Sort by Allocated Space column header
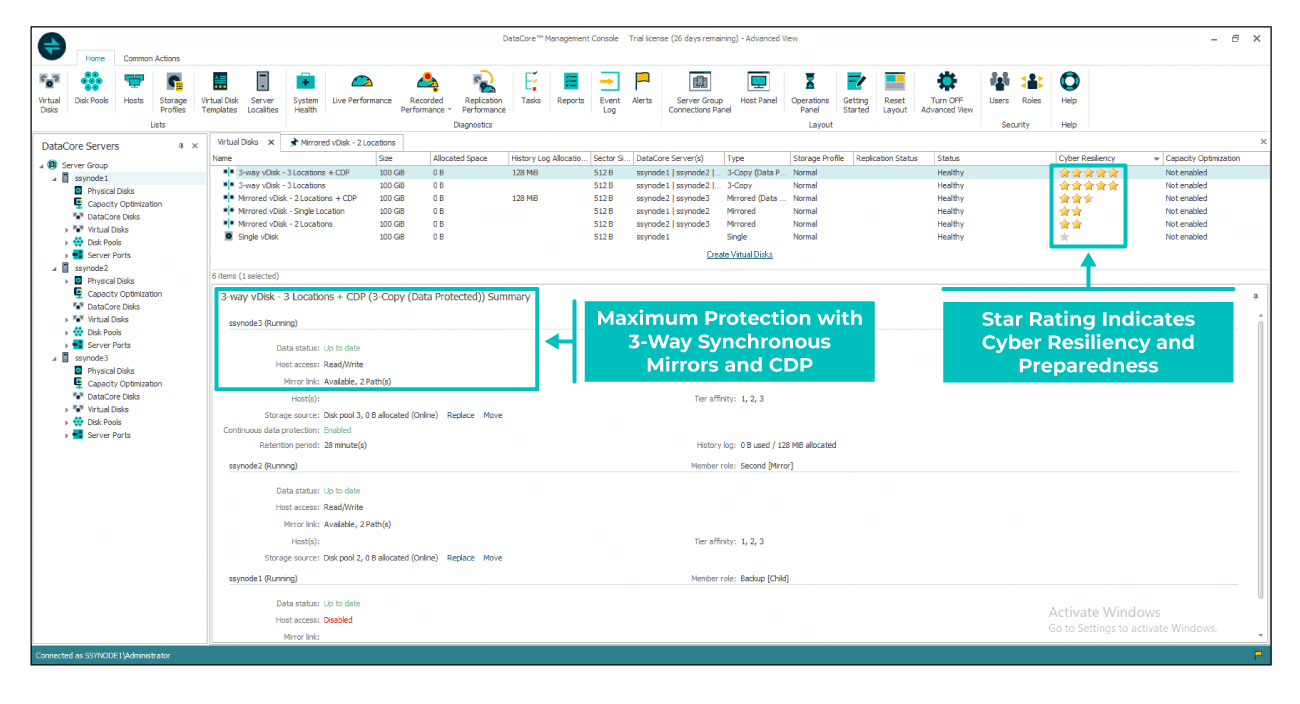 click(468, 159)
